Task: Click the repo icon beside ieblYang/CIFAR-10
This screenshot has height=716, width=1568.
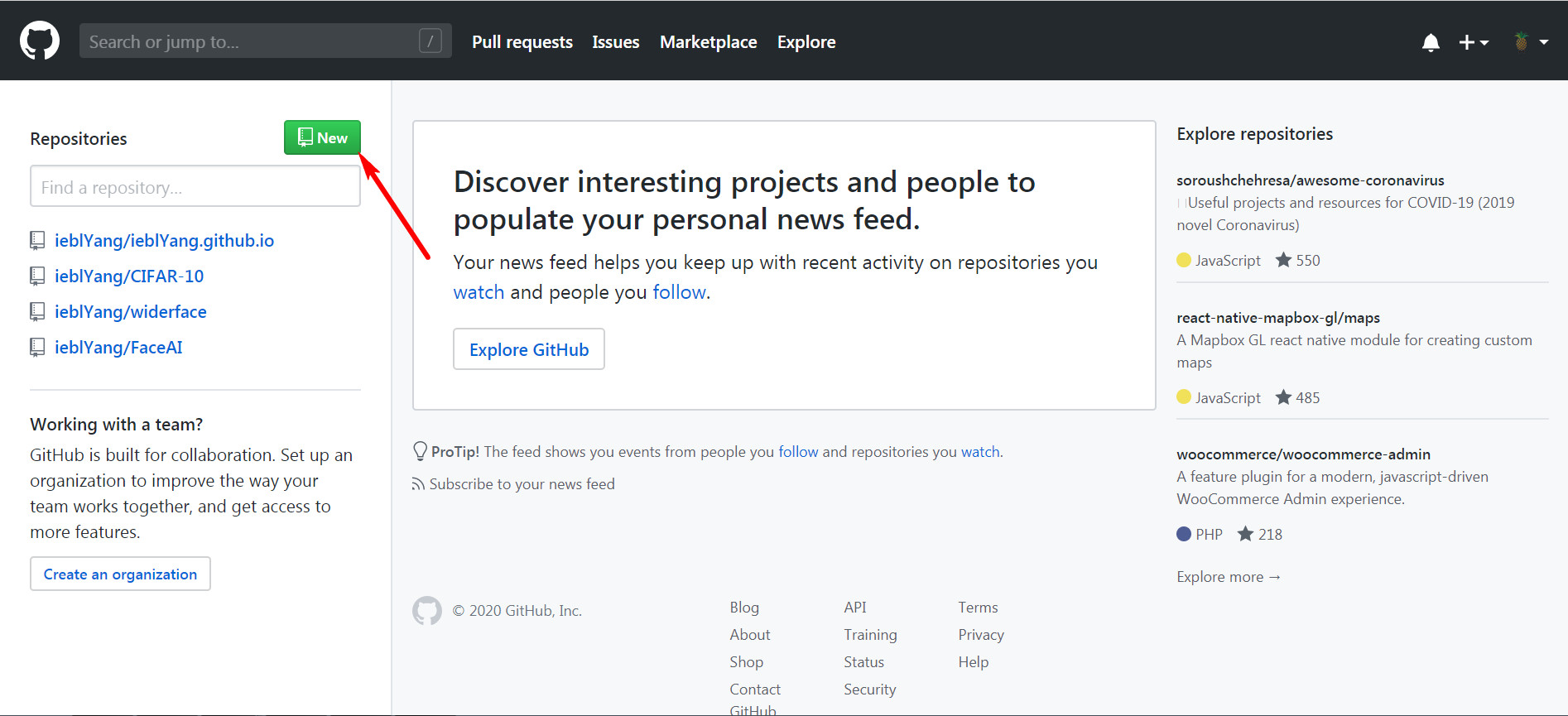Action: (37, 276)
